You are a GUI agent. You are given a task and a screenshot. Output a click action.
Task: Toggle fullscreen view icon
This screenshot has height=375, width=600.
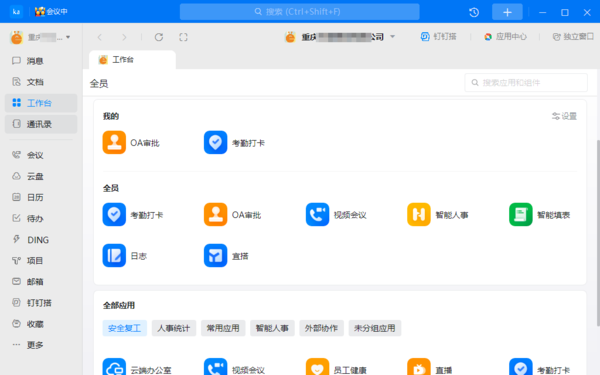(183, 37)
